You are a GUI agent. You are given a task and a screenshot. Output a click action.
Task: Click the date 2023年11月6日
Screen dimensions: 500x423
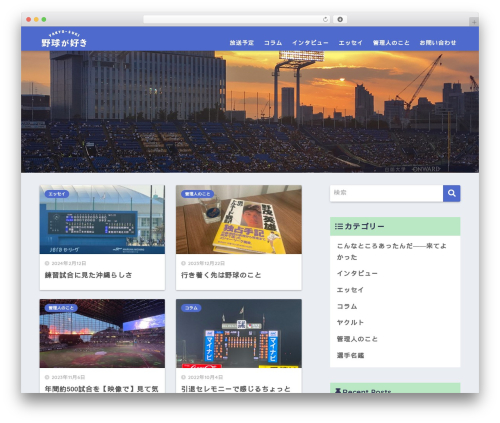[x=68, y=377]
